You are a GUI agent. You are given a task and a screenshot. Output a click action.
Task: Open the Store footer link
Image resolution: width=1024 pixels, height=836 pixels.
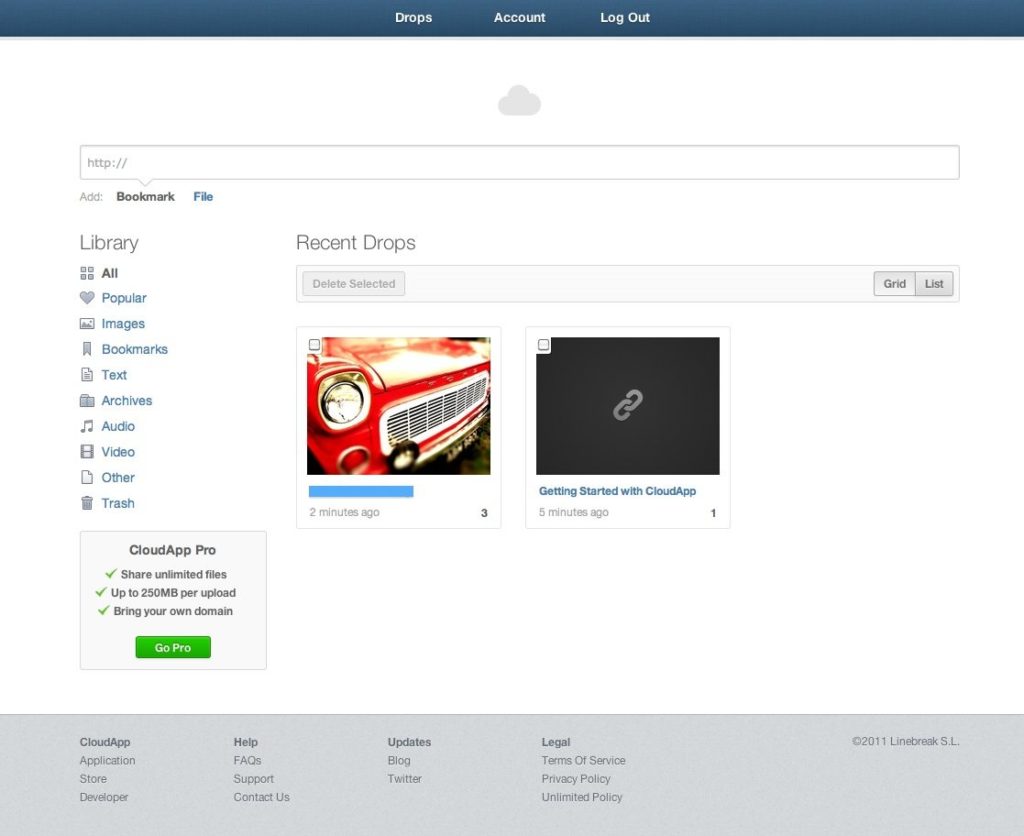(x=93, y=779)
